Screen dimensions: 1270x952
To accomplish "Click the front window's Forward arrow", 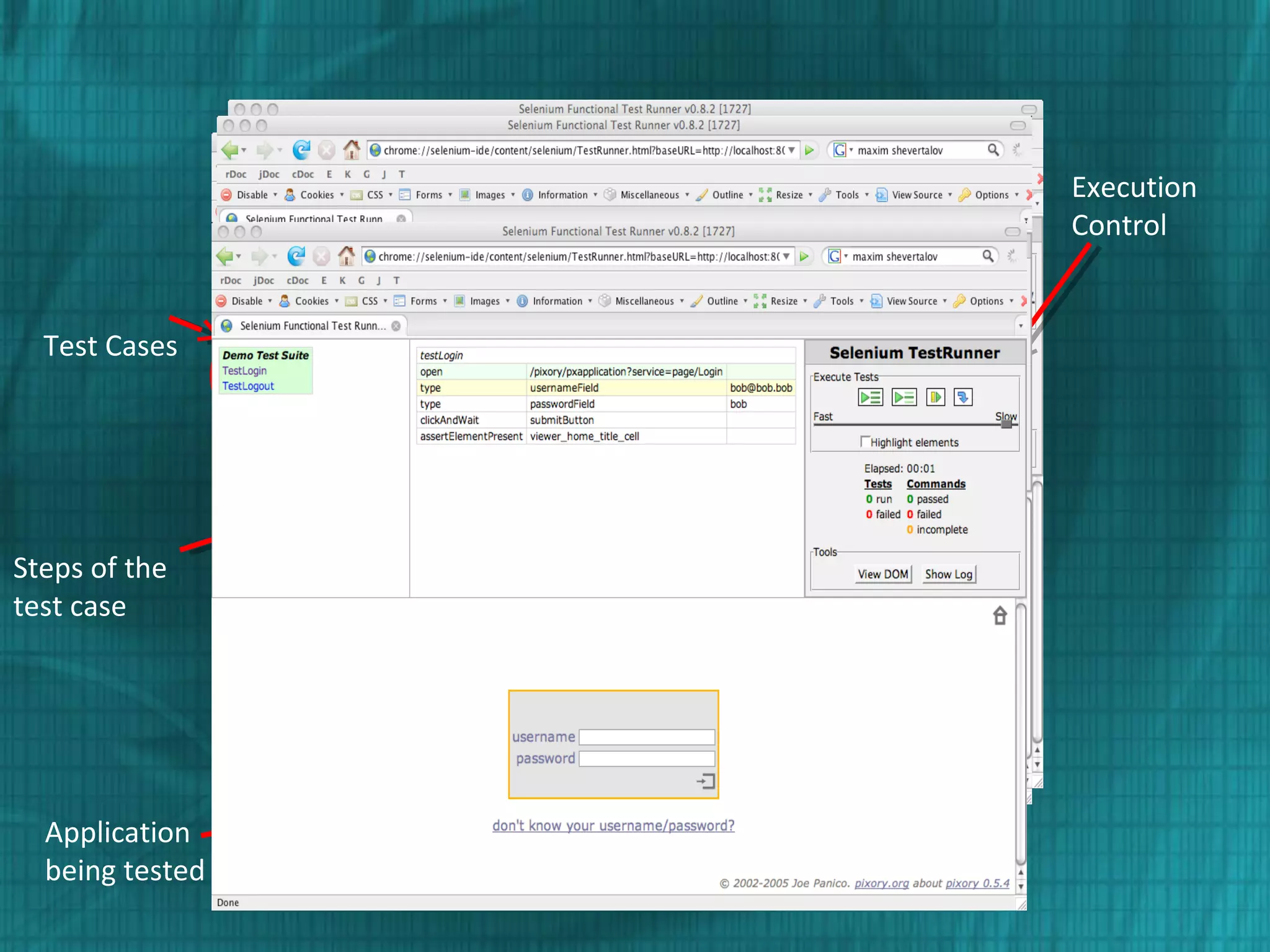I will pyautogui.click(x=260, y=256).
